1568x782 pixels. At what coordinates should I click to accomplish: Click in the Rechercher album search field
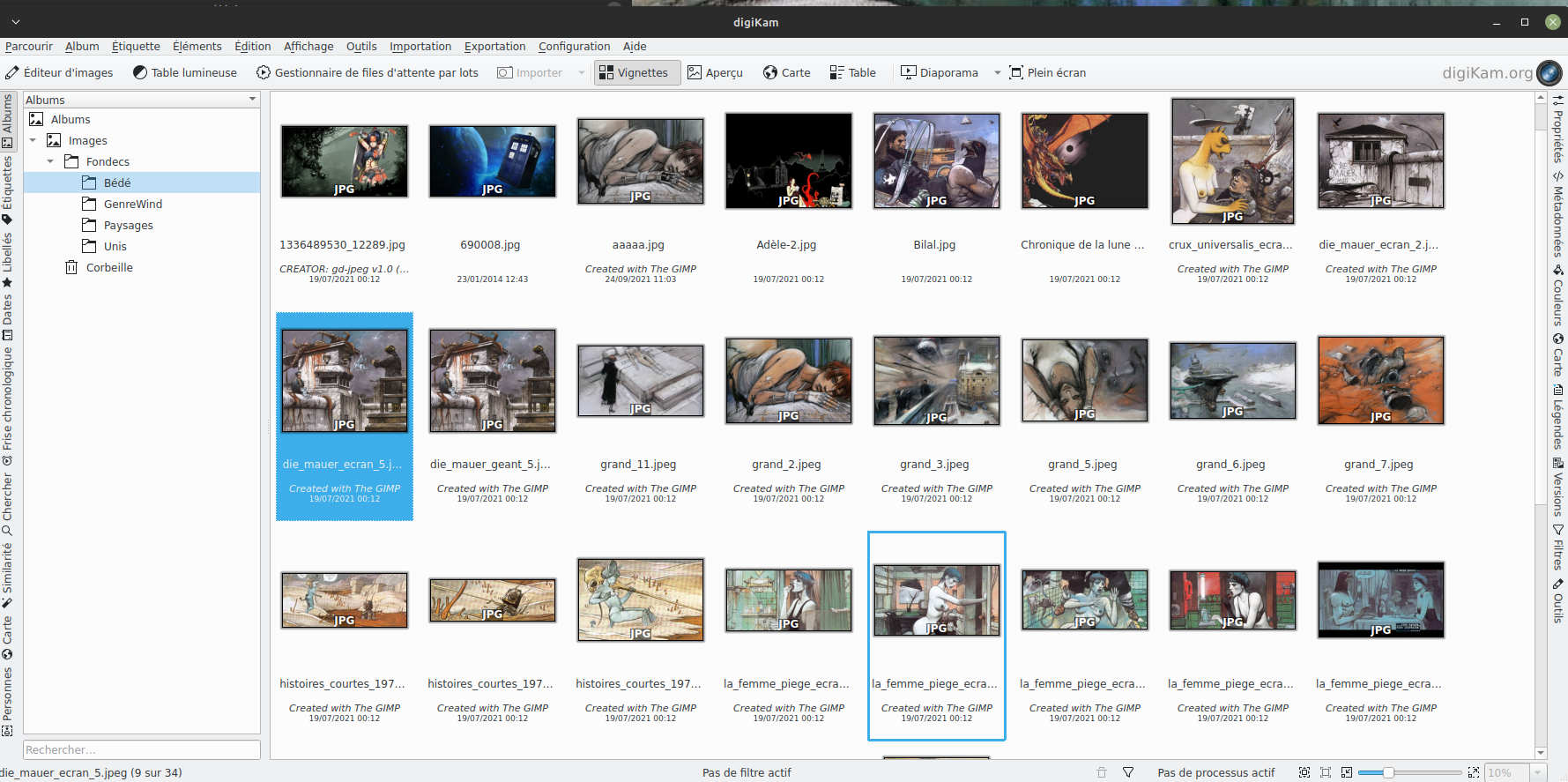(x=141, y=749)
